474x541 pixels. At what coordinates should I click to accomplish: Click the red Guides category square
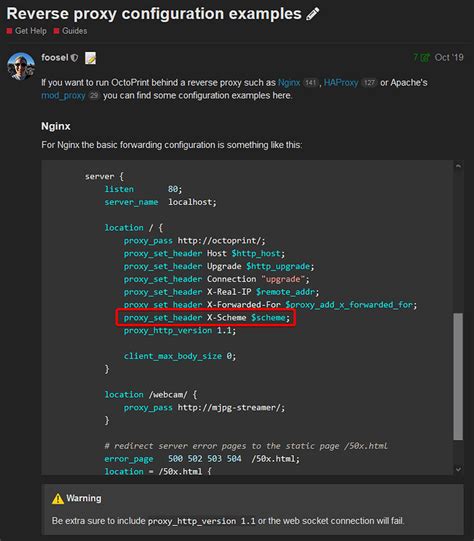57,31
